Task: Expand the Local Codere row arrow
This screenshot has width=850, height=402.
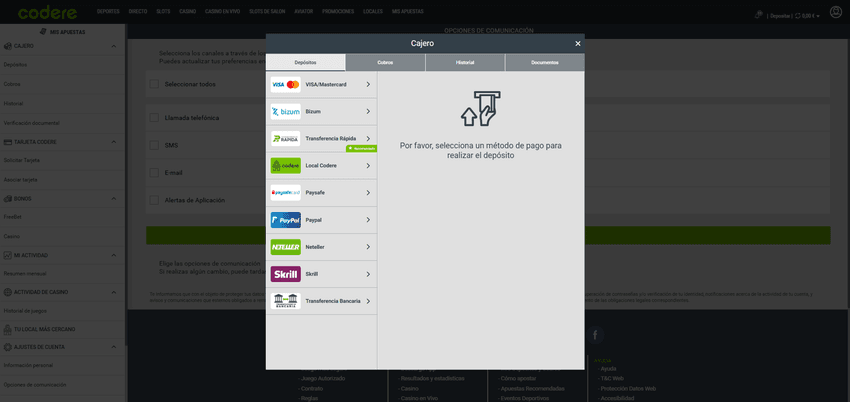Action: click(x=368, y=166)
